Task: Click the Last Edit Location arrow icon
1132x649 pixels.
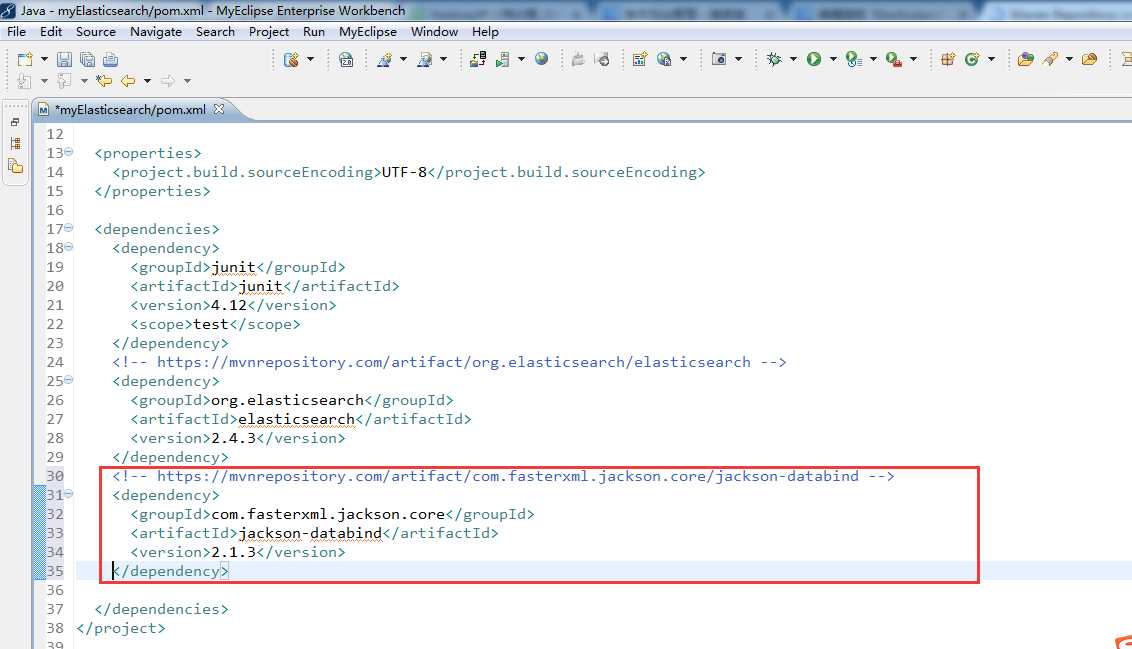Action: coord(104,81)
